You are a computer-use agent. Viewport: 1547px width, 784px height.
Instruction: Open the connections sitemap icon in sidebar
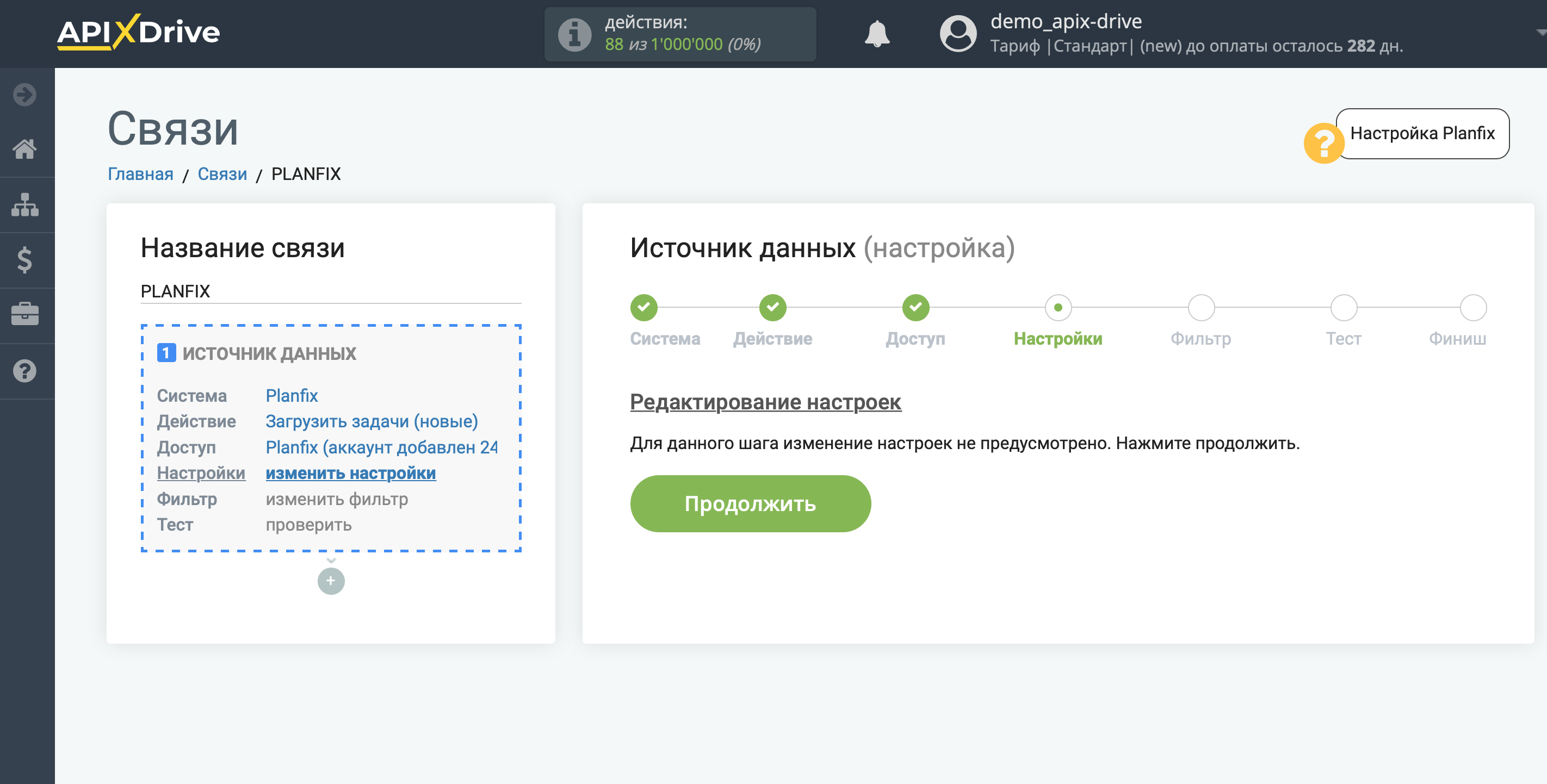click(24, 205)
